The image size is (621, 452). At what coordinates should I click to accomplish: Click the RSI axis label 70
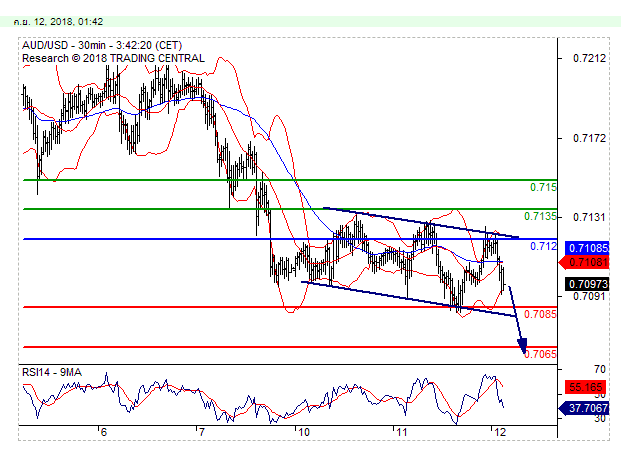pos(600,369)
